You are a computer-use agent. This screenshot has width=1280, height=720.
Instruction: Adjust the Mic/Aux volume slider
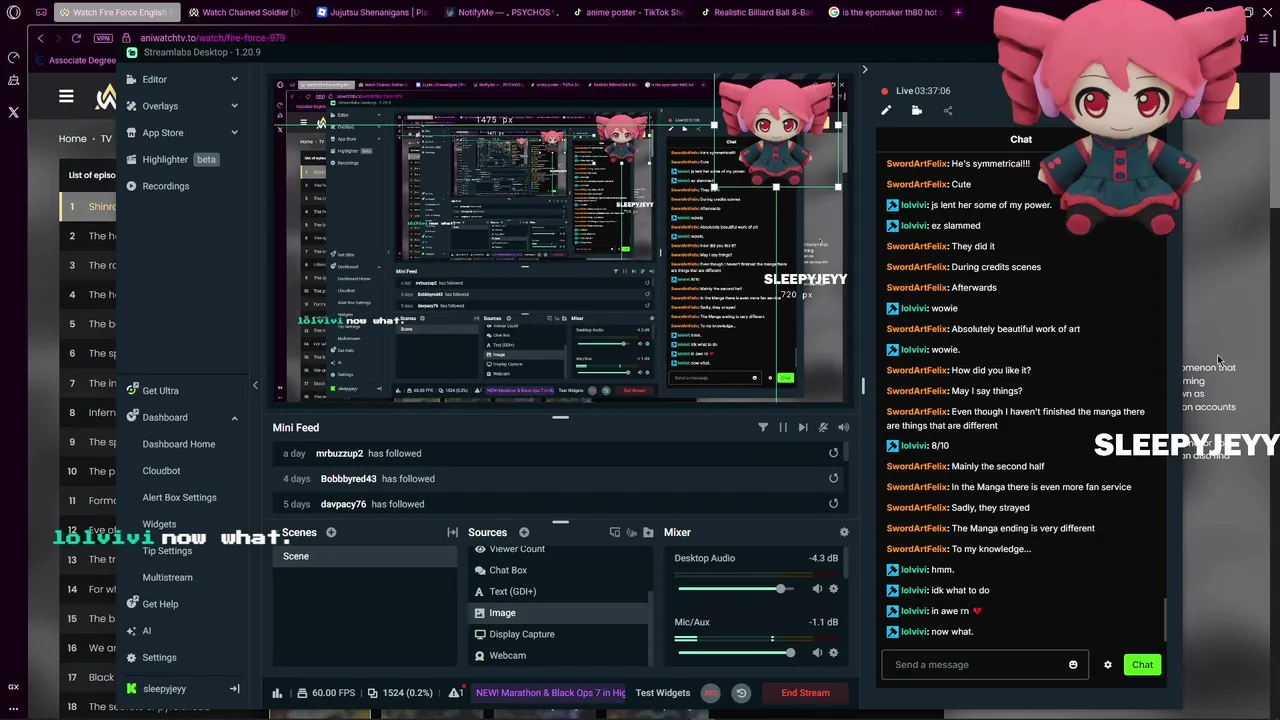click(x=736, y=653)
